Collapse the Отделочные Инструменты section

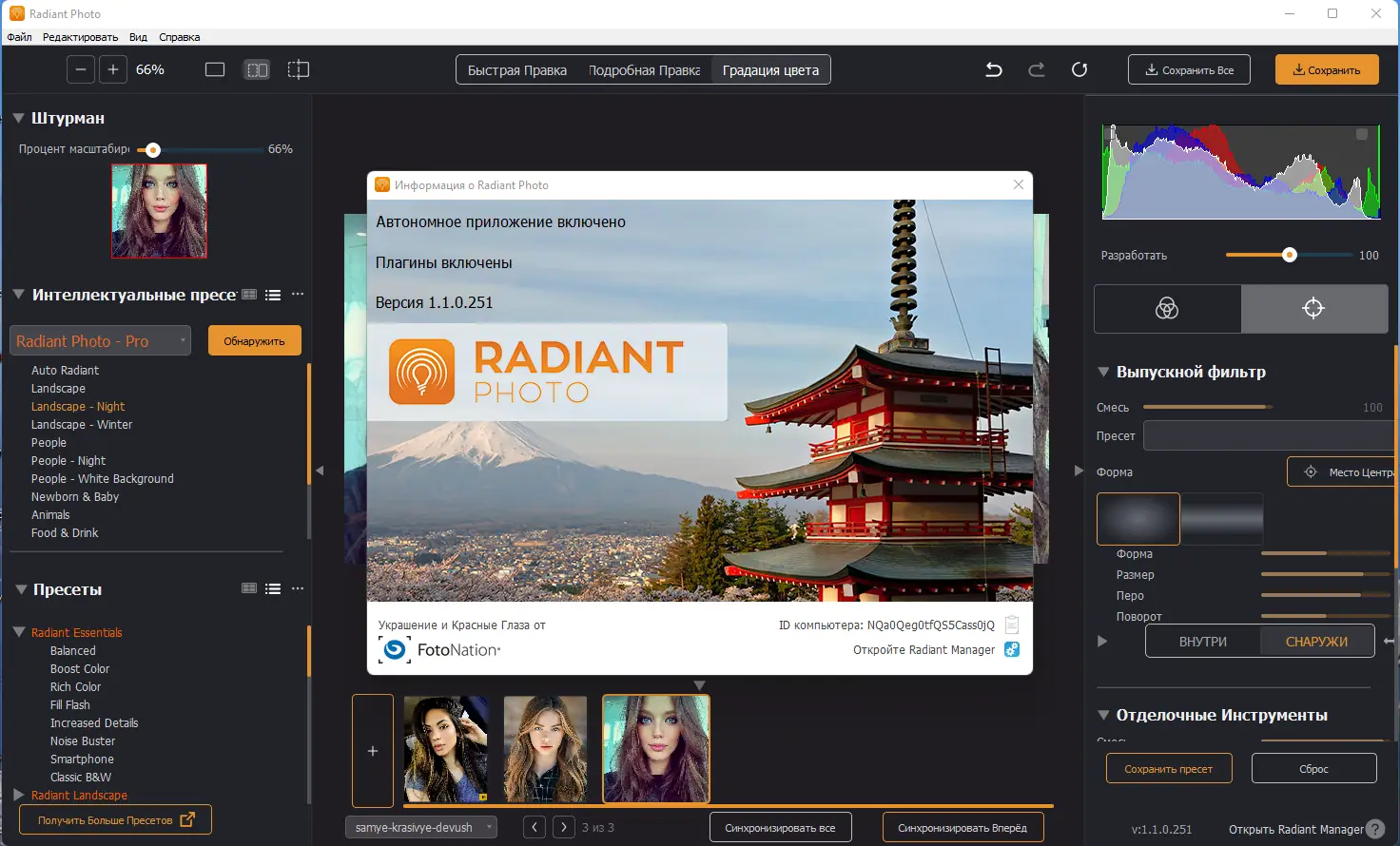coord(1103,715)
